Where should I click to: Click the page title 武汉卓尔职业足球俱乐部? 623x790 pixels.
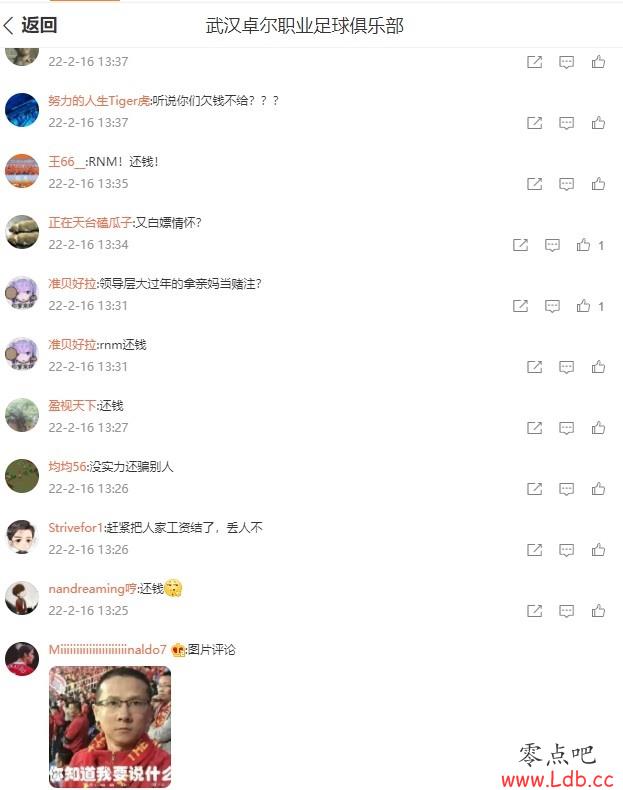305,26
